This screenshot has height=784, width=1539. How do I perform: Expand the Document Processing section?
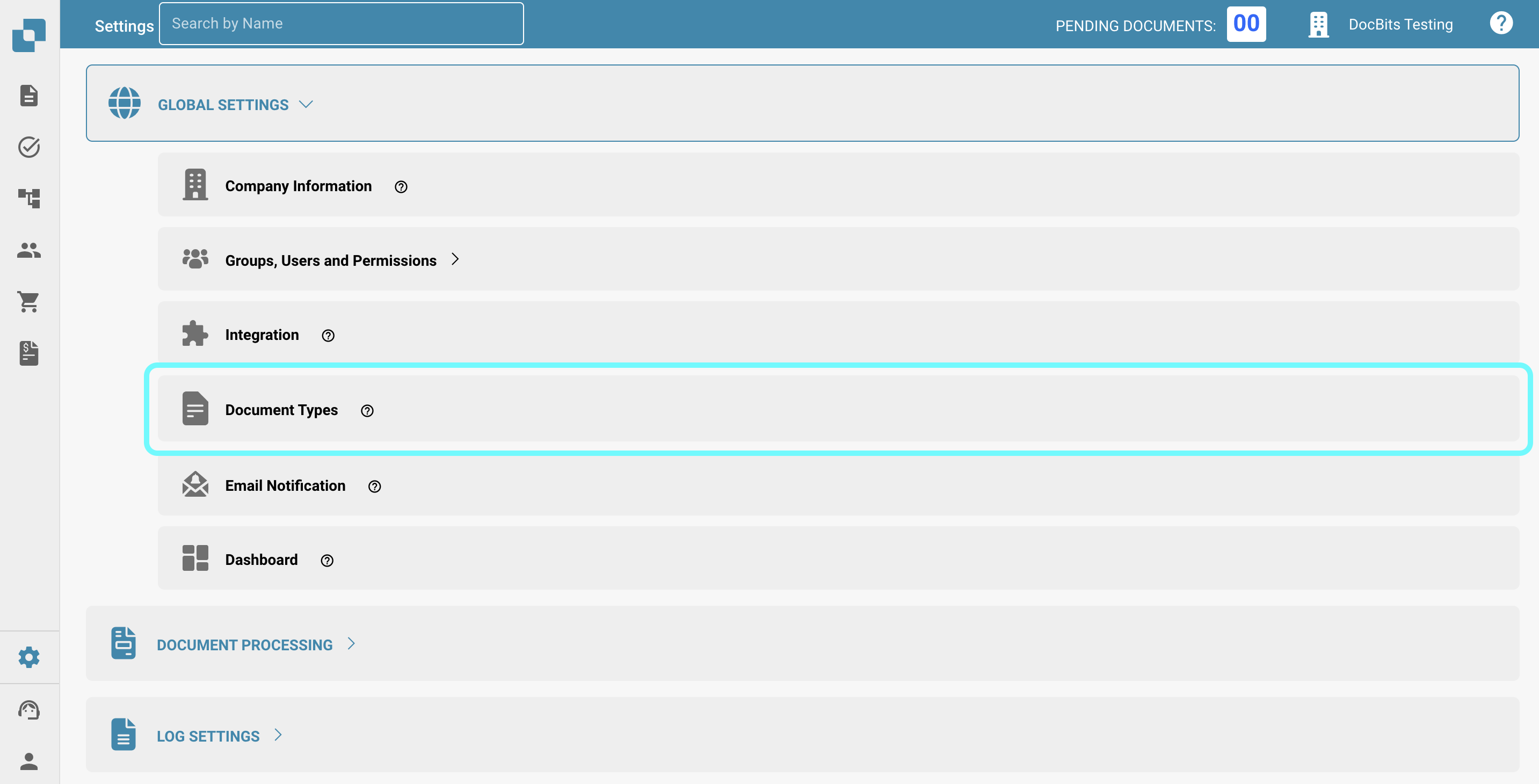[351, 643]
